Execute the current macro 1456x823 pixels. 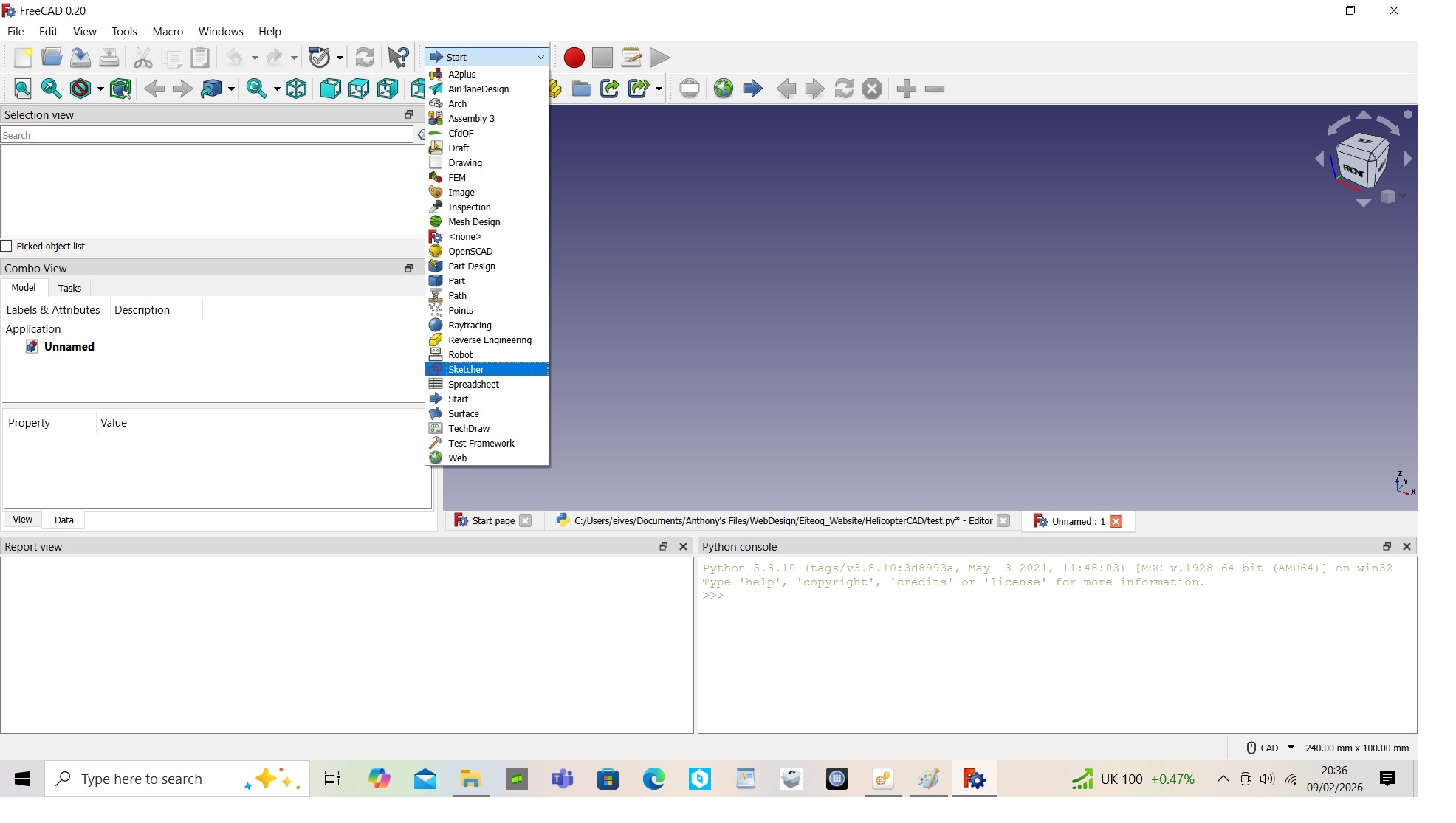click(x=658, y=58)
